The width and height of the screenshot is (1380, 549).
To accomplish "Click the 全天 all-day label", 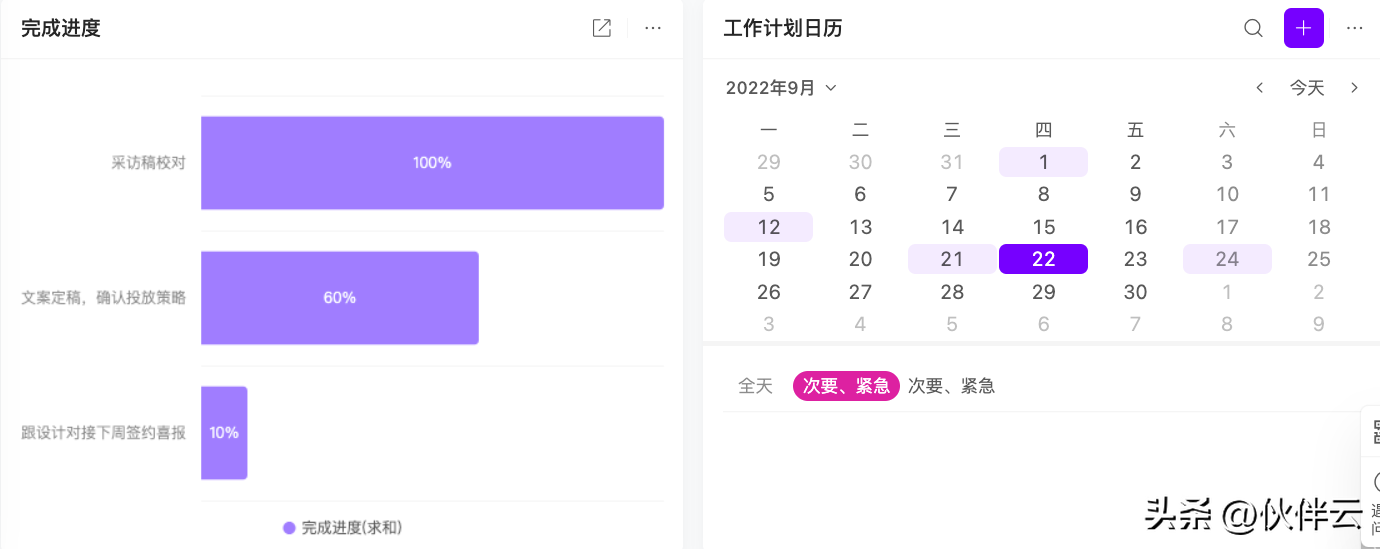I will coord(755,386).
